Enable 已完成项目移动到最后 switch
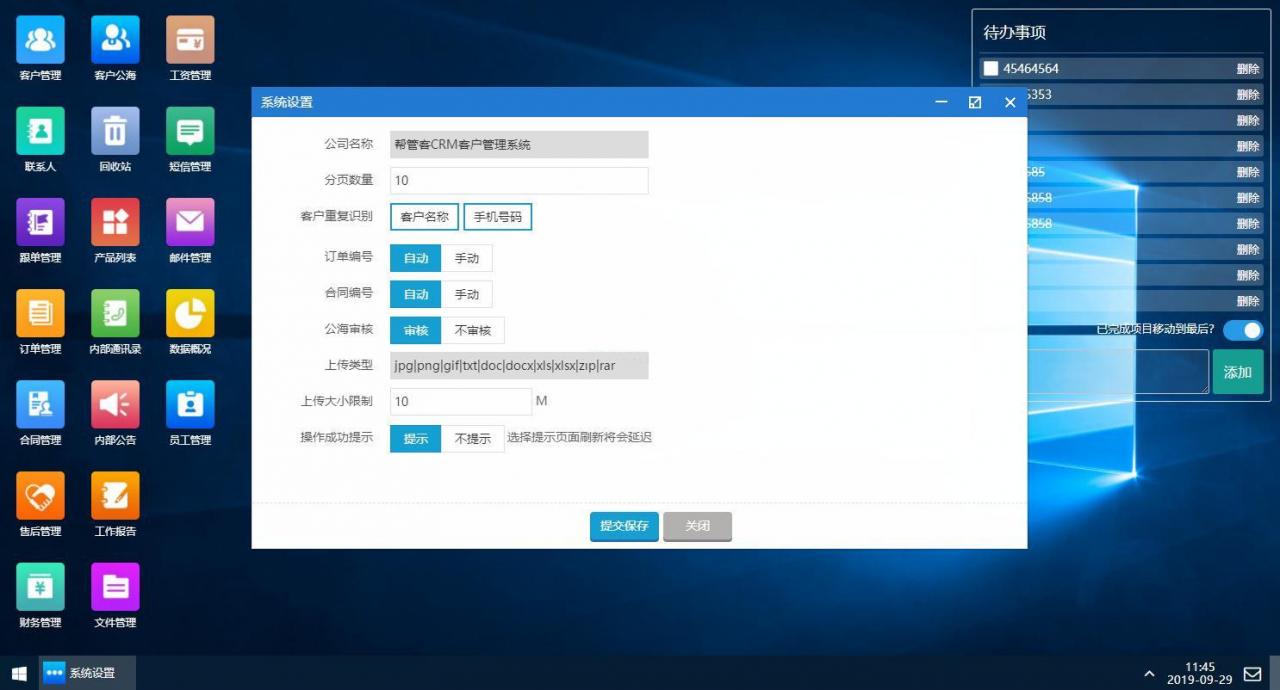The image size is (1280, 690). click(x=1242, y=330)
